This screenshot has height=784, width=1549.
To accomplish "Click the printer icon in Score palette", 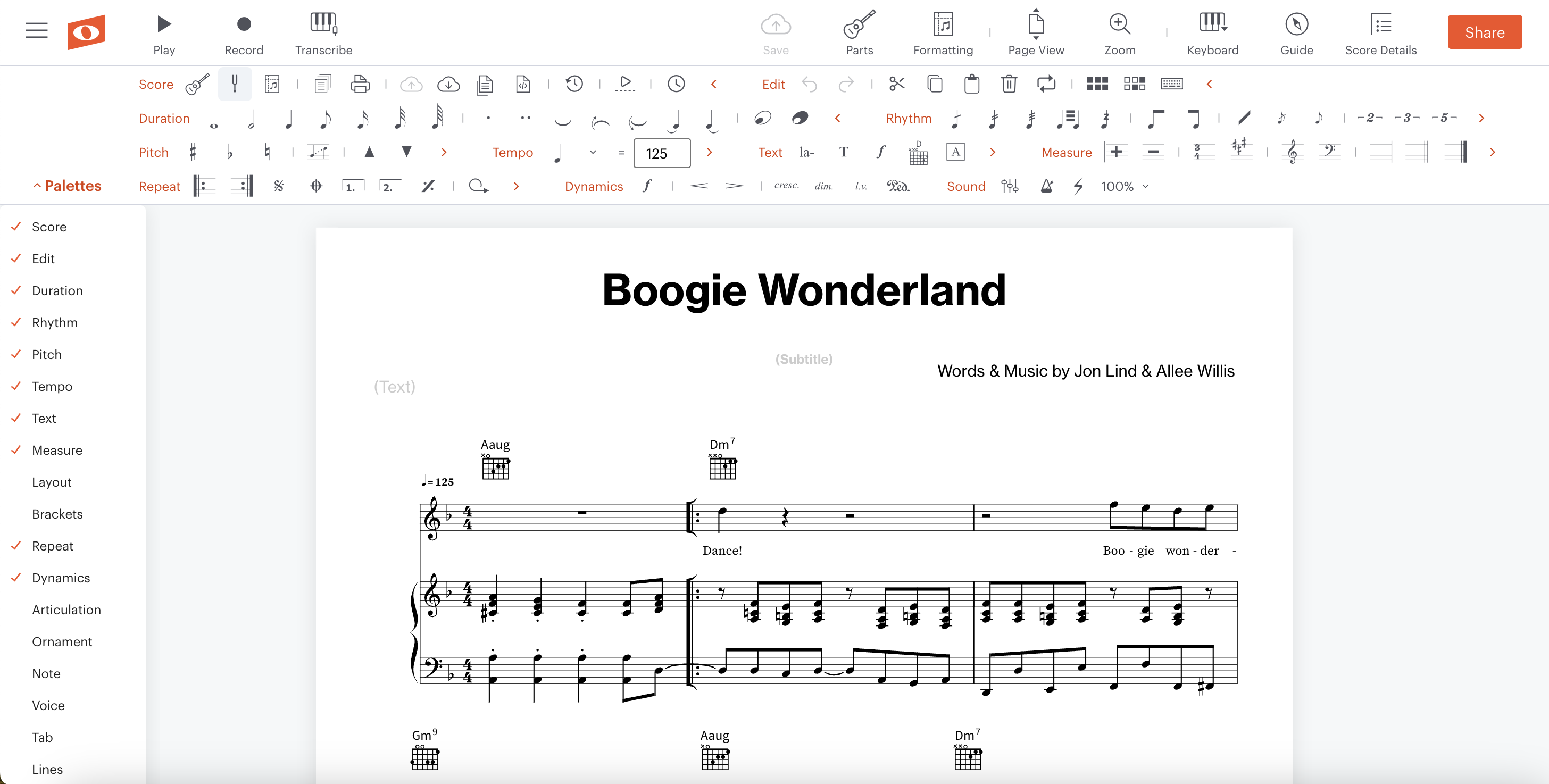I will pos(360,84).
